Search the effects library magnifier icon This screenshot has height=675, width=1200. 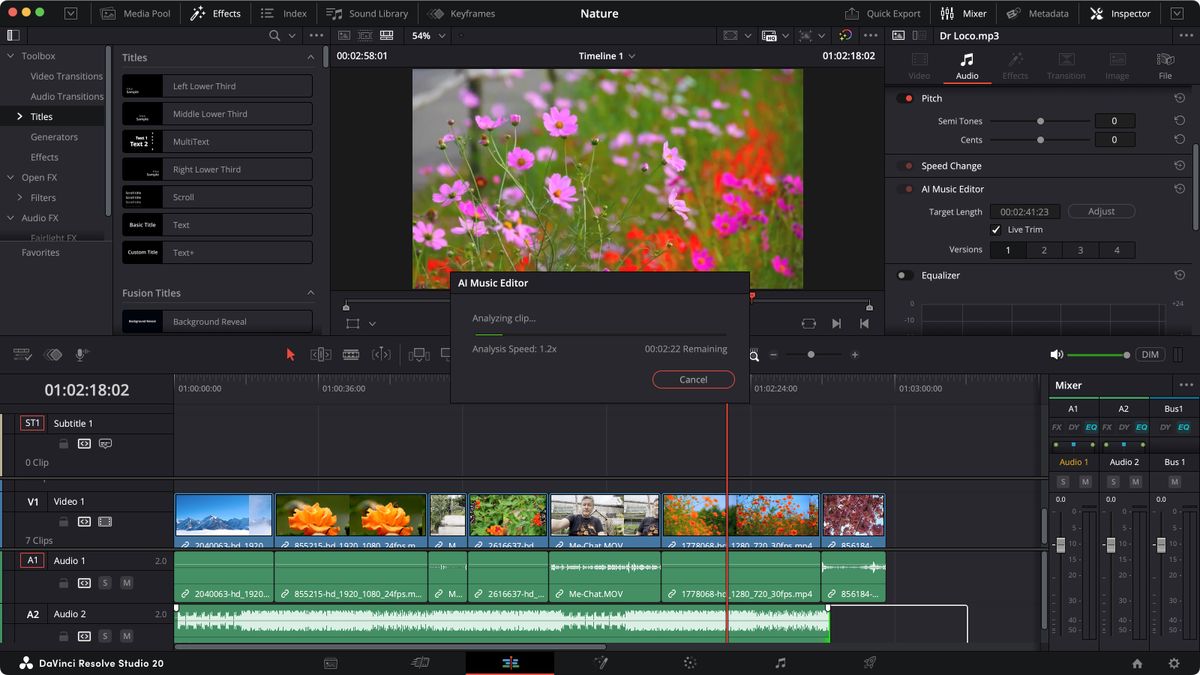275,35
